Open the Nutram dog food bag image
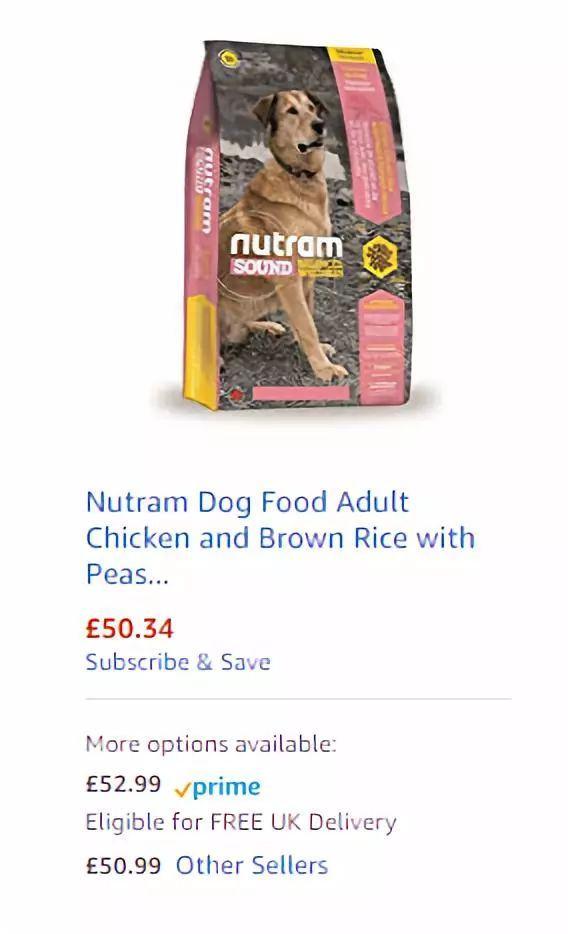This screenshot has width=568, height=934. [297, 225]
